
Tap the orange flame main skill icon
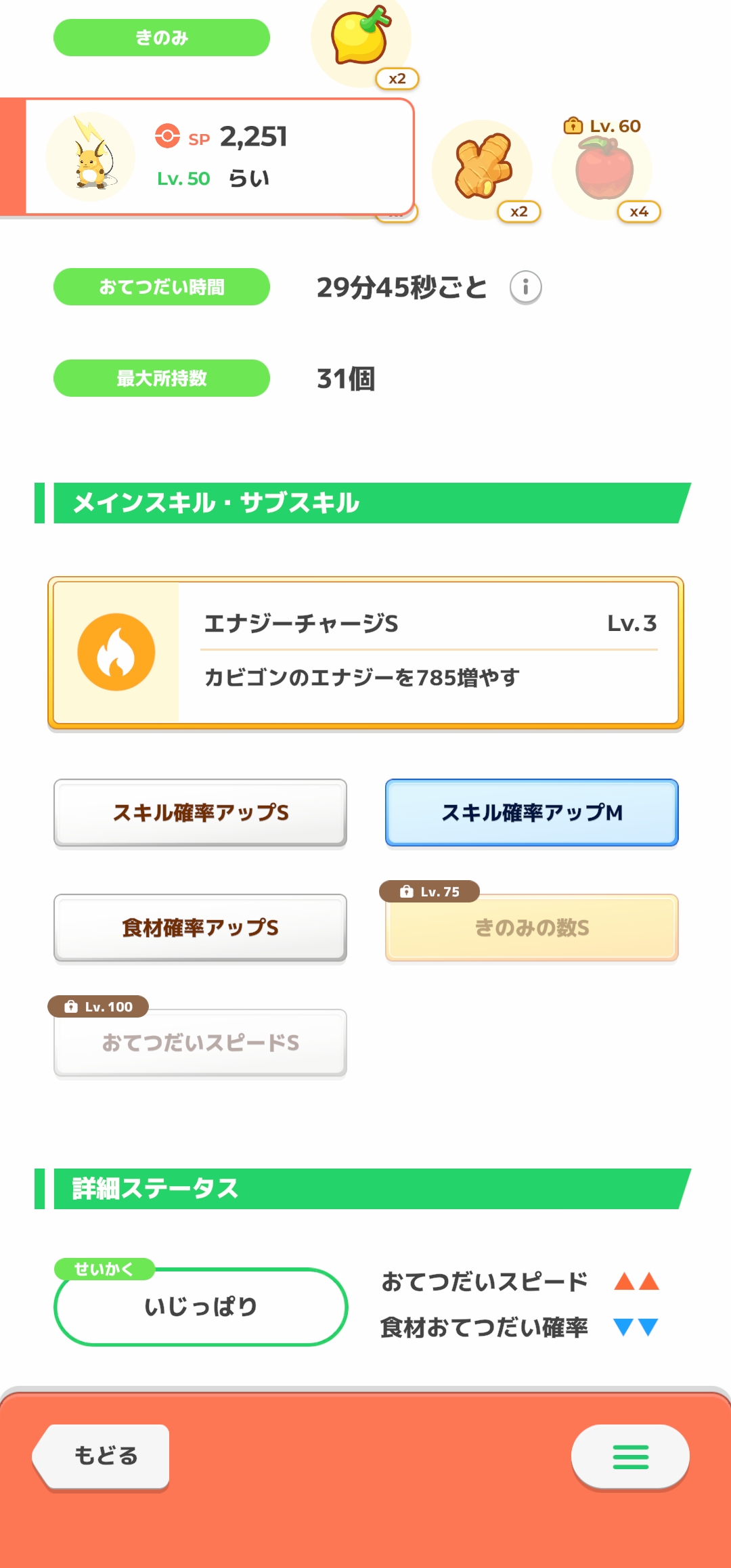[x=116, y=652]
